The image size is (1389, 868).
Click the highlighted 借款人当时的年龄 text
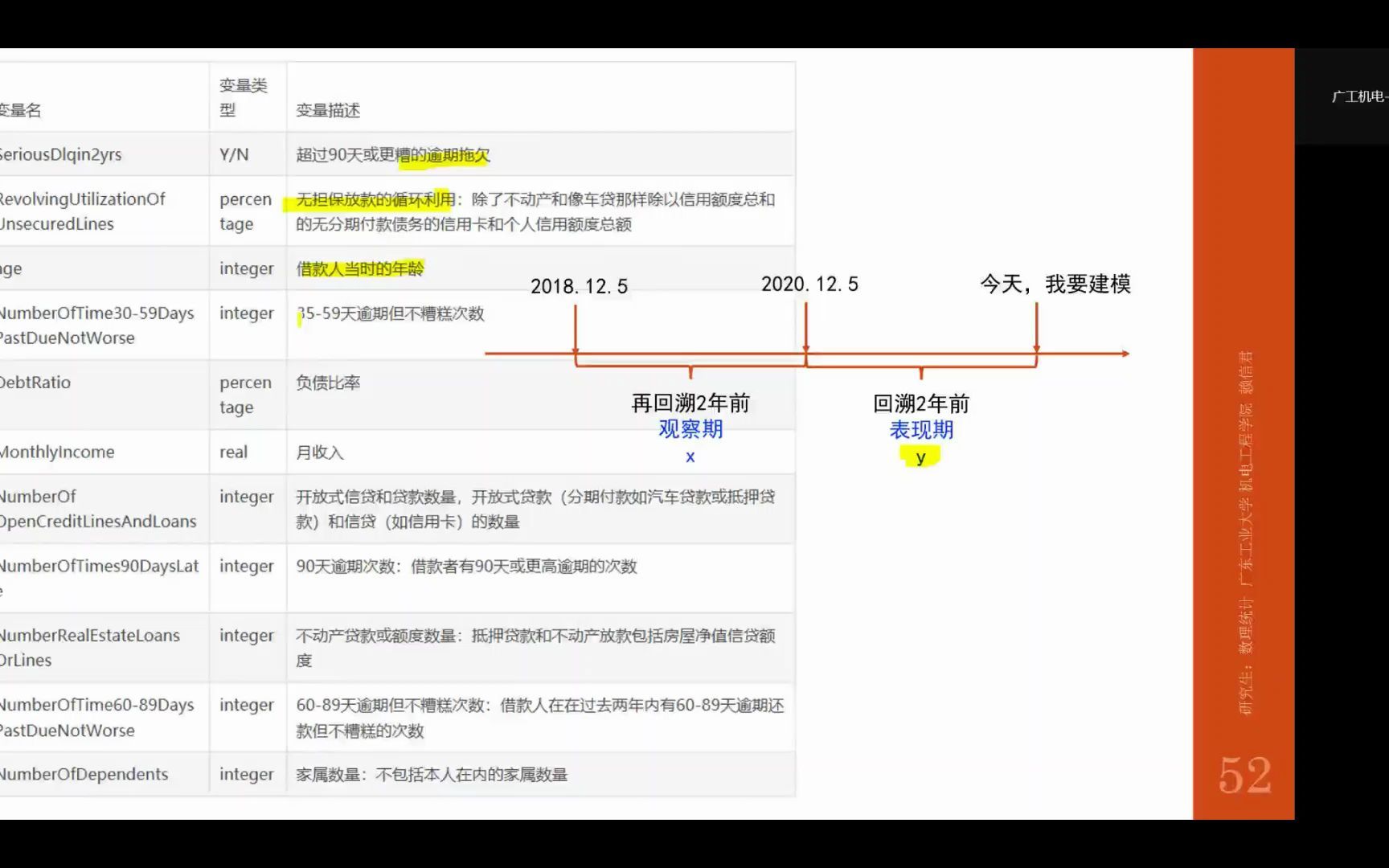coord(361,268)
